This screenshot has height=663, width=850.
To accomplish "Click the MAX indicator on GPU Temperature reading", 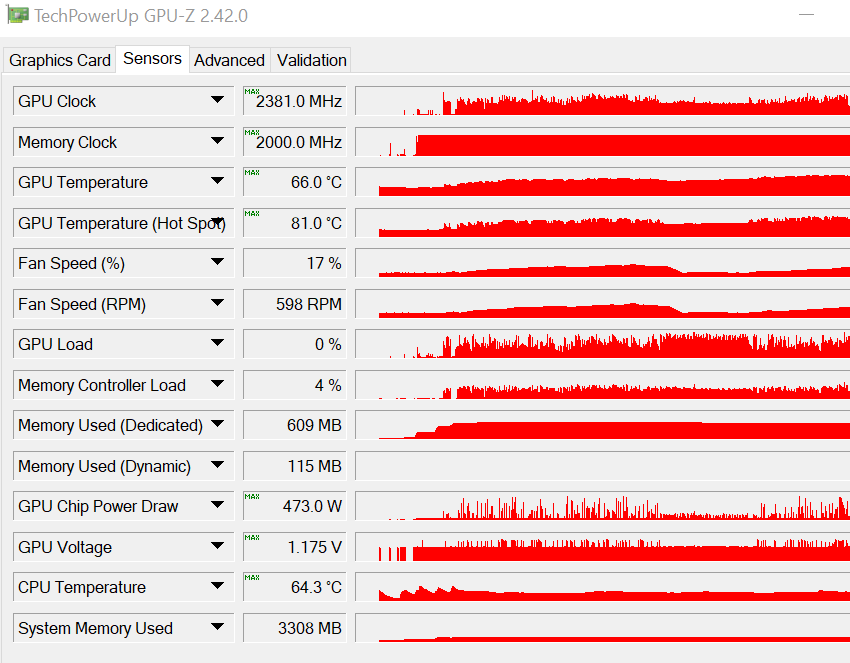I will (x=252, y=174).
